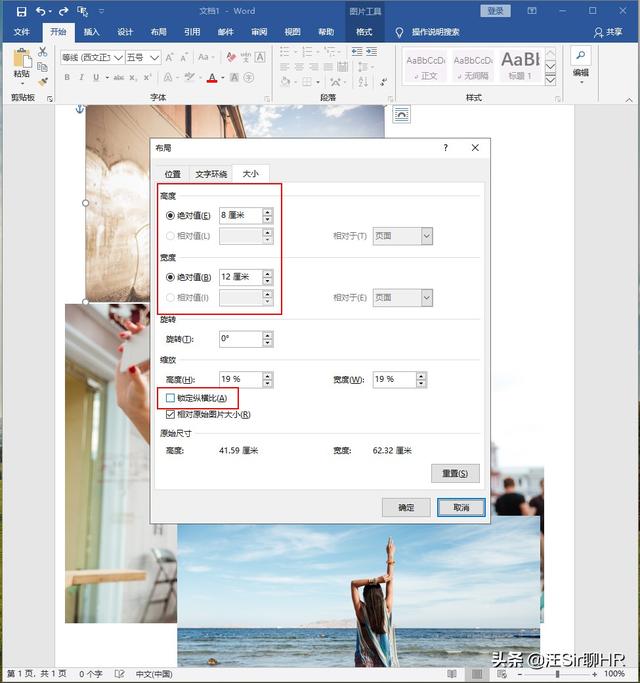The height and width of the screenshot is (683, 640).
Task: Click the scale width percent field
Action: tap(395, 379)
